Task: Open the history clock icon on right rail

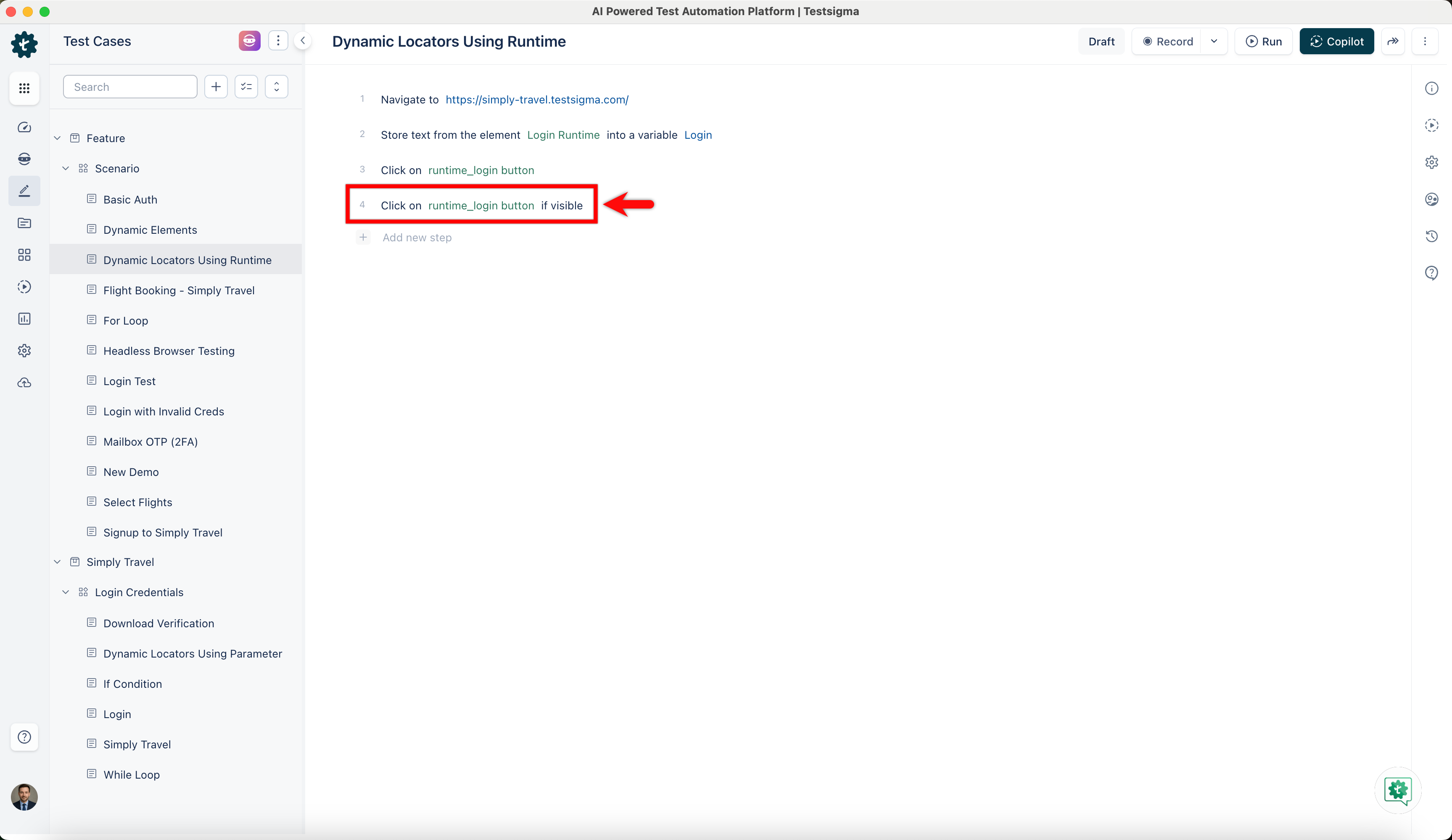Action: pyautogui.click(x=1432, y=236)
